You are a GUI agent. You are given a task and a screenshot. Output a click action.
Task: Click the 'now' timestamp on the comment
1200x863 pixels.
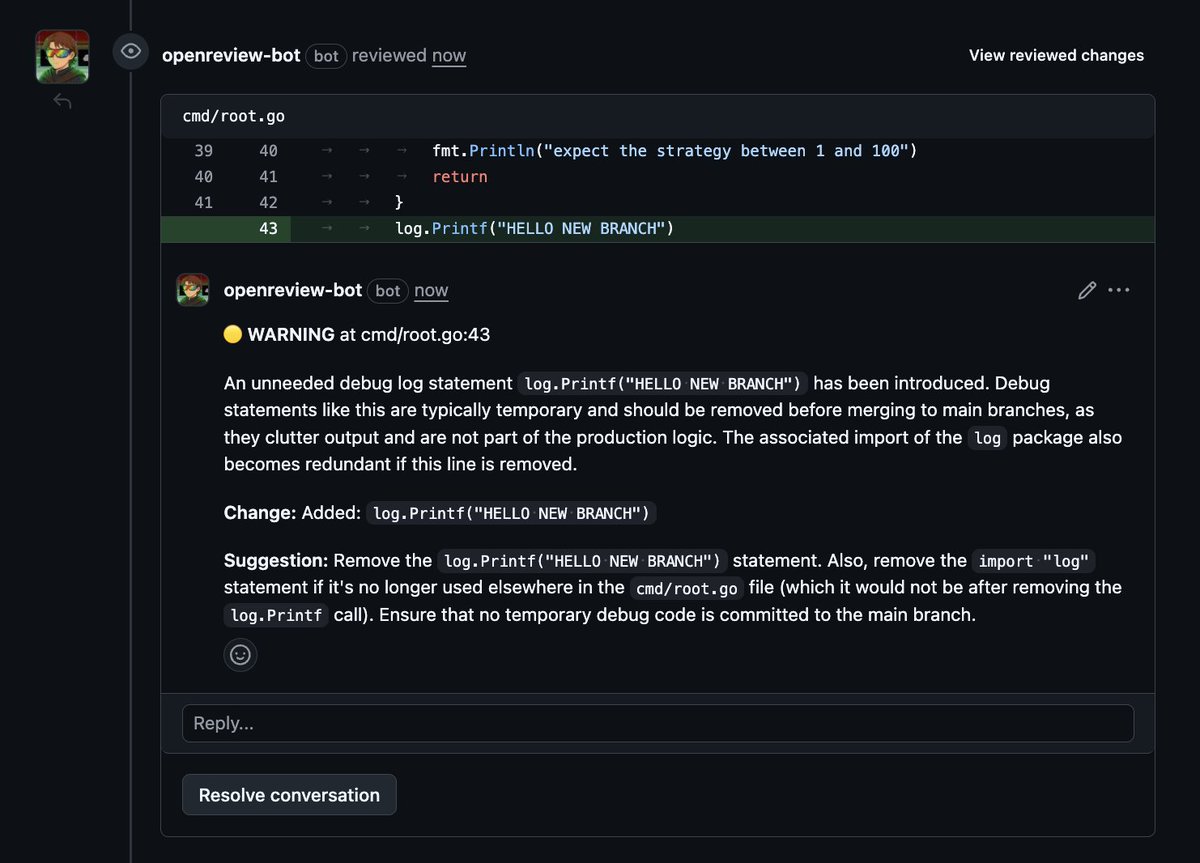(x=431, y=290)
